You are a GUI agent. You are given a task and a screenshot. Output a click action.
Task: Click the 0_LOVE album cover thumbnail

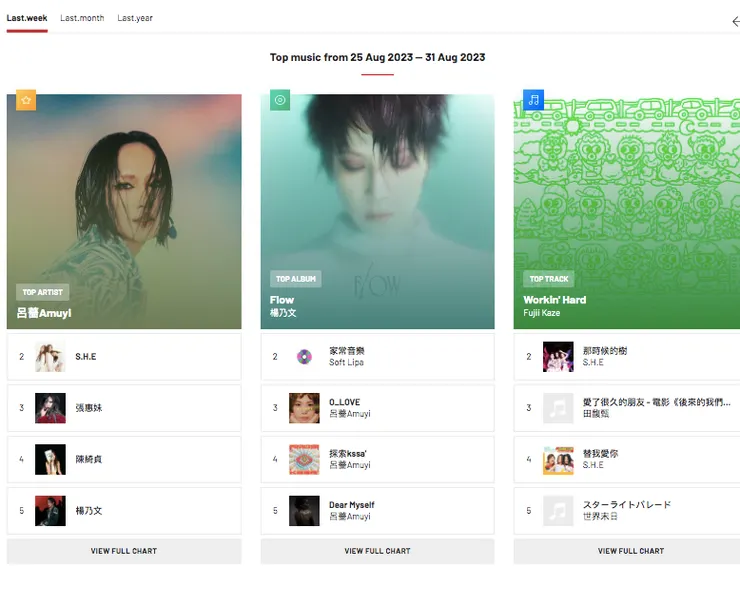pos(304,408)
